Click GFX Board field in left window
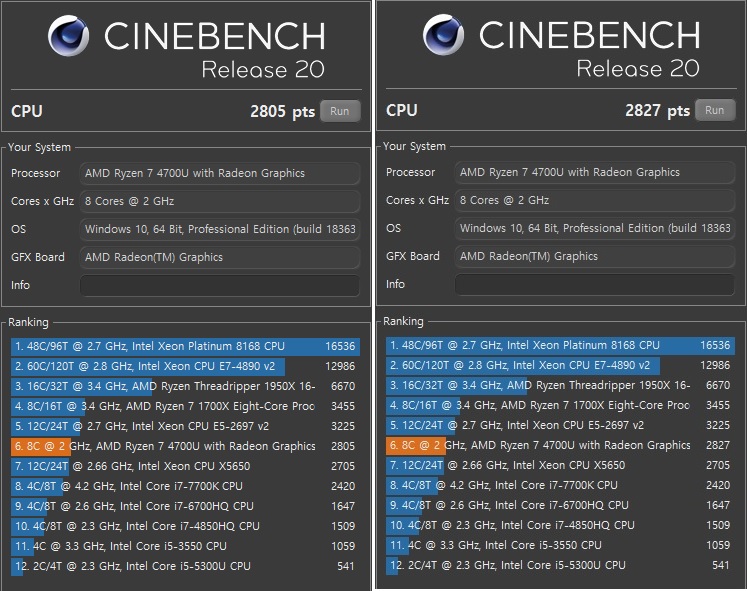 tap(220, 257)
